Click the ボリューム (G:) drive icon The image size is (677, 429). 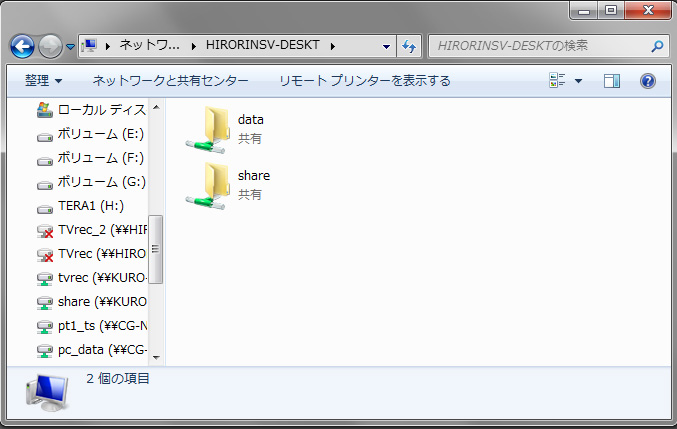pyautogui.click(x=44, y=186)
